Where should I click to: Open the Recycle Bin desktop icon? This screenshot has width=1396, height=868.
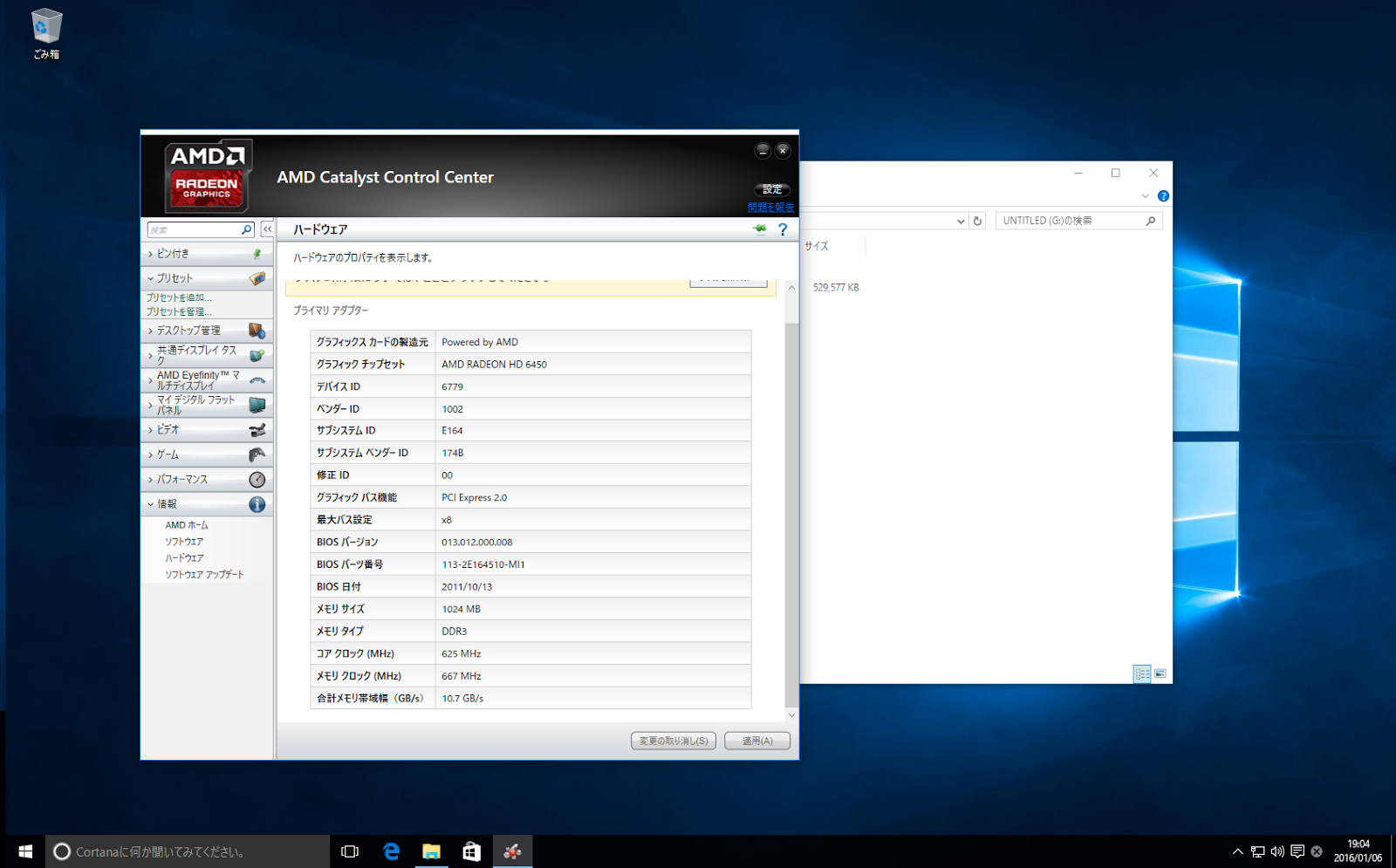point(46,34)
